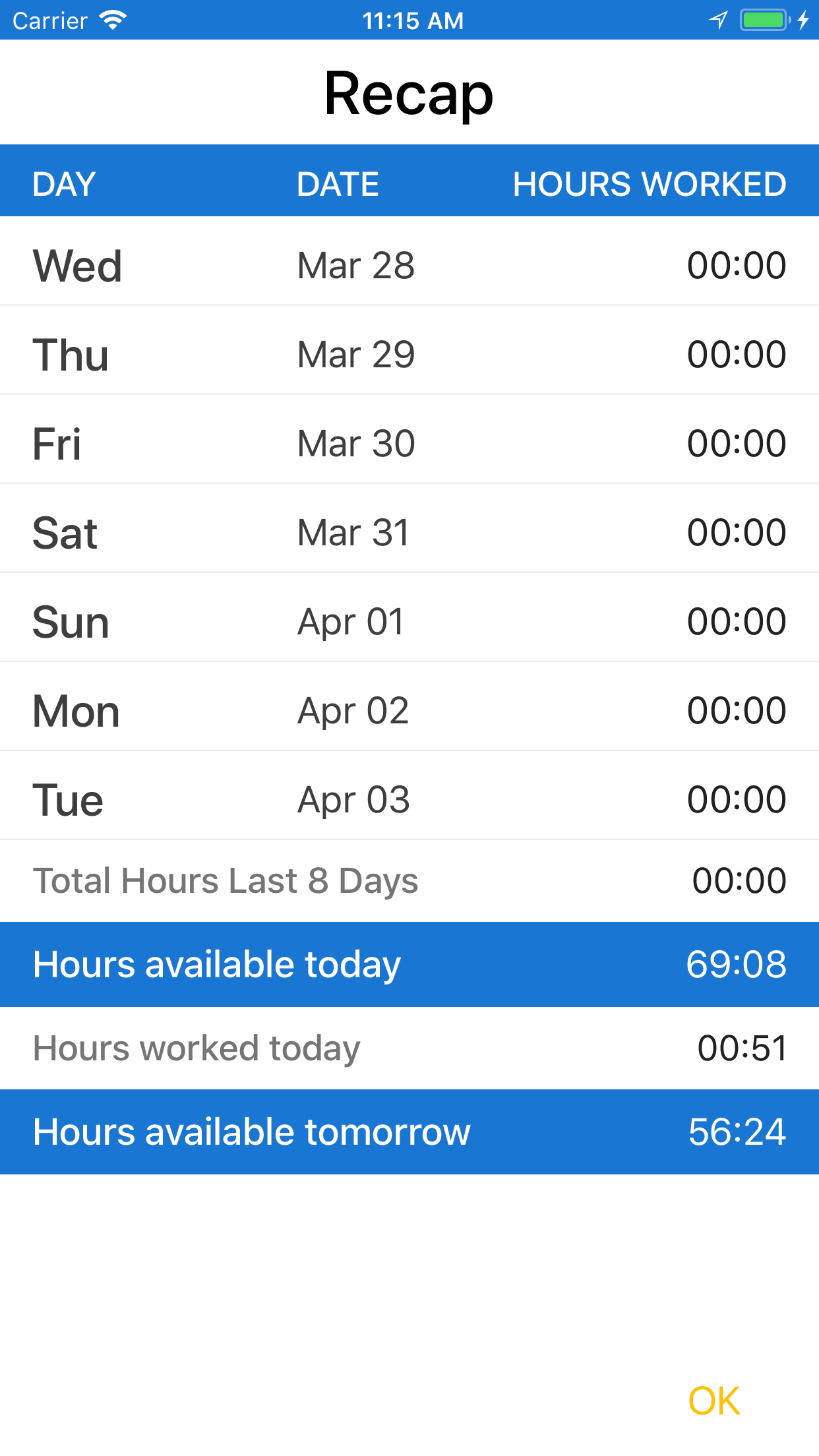This screenshot has height=1456, width=819.
Task: Open the Mon Apr 02 entry
Action: click(x=409, y=711)
